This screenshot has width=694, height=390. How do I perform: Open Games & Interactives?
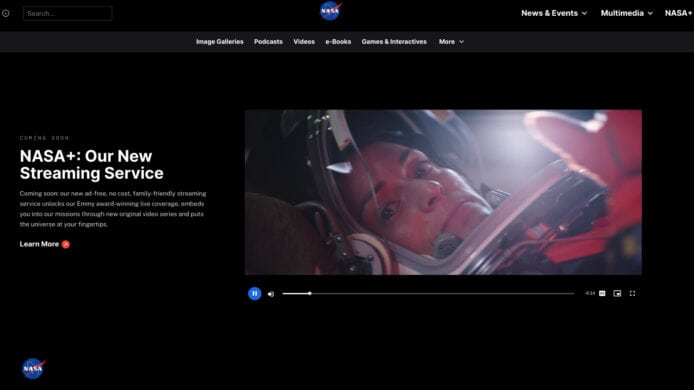click(394, 42)
